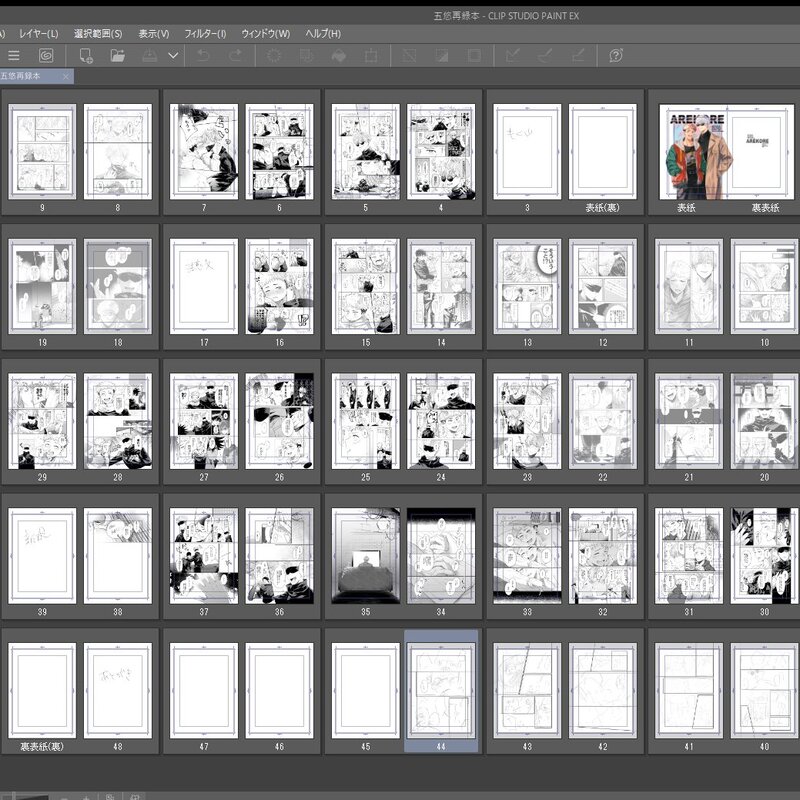The image size is (800, 800).
Task: Select page 34 thumbnail
Action: pyautogui.click(x=441, y=556)
